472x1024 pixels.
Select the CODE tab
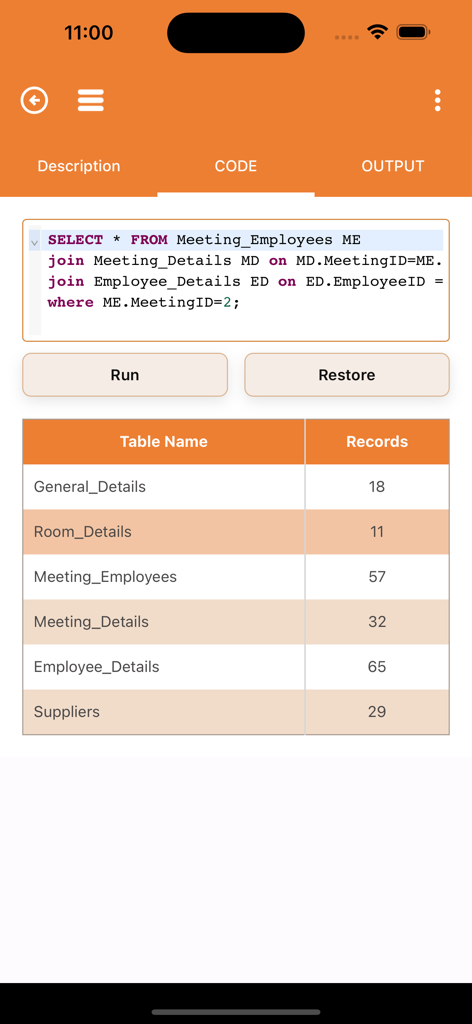point(236,166)
